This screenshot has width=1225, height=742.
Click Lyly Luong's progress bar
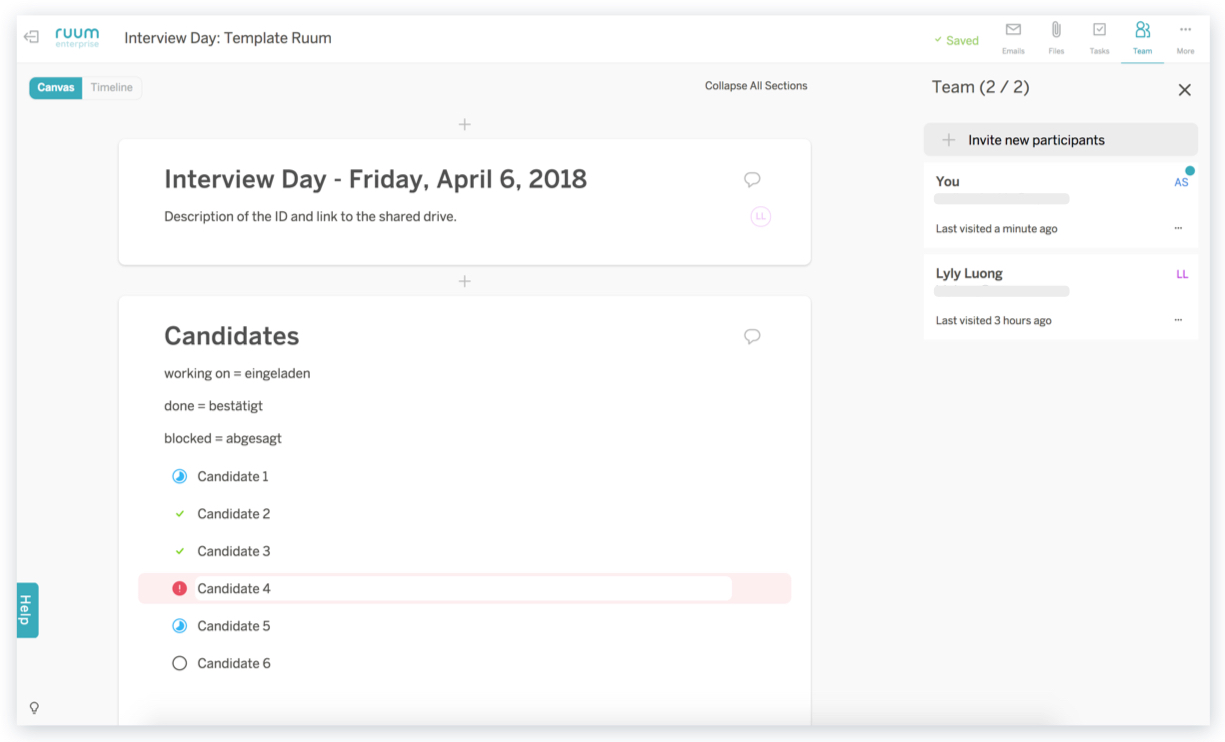pos(1001,291)
